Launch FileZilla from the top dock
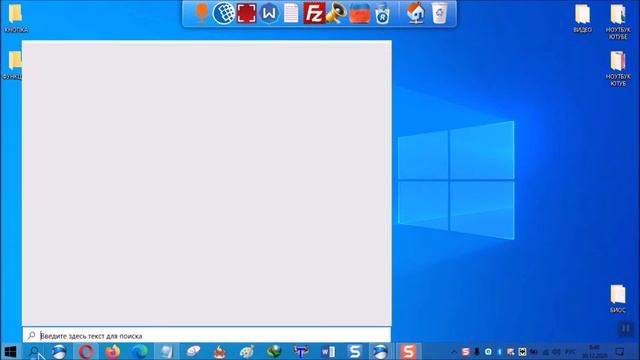 [314, 13]
